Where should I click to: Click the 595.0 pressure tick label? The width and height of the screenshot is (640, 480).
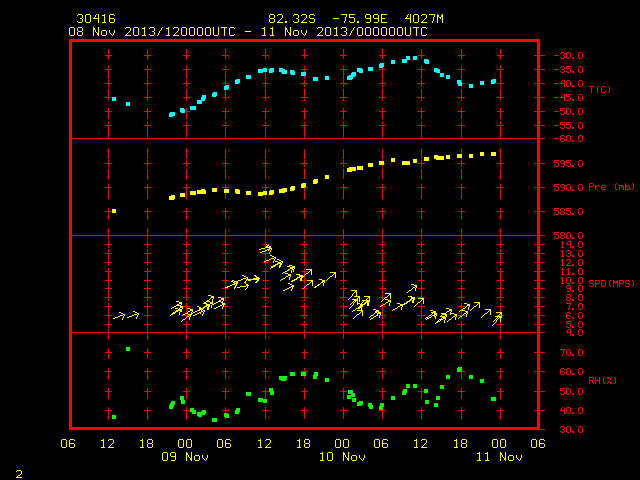[x=568, y=164]
